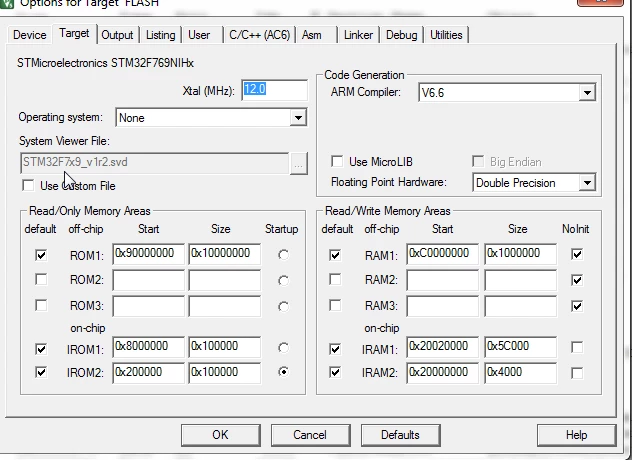632x460 pixels.
Task: Click the IRAM1 Start address field
Action: [443, 347]
